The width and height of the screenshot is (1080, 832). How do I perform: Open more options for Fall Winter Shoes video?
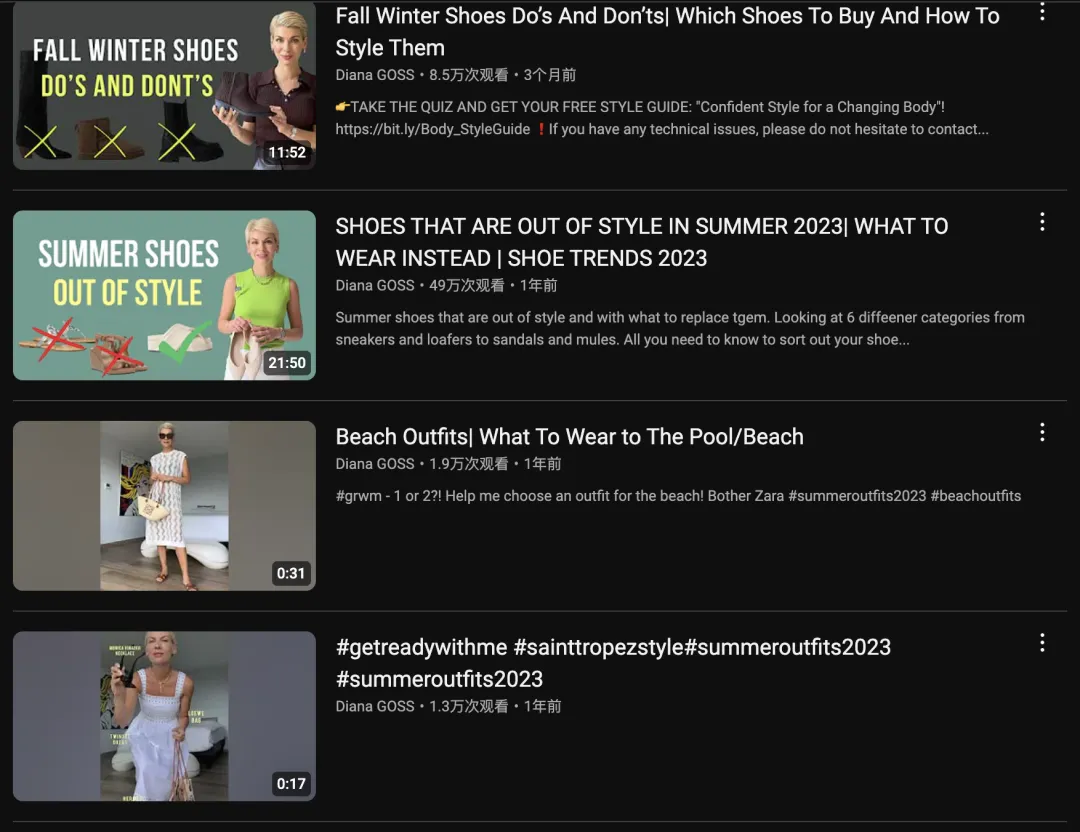tap(1042, 12)
